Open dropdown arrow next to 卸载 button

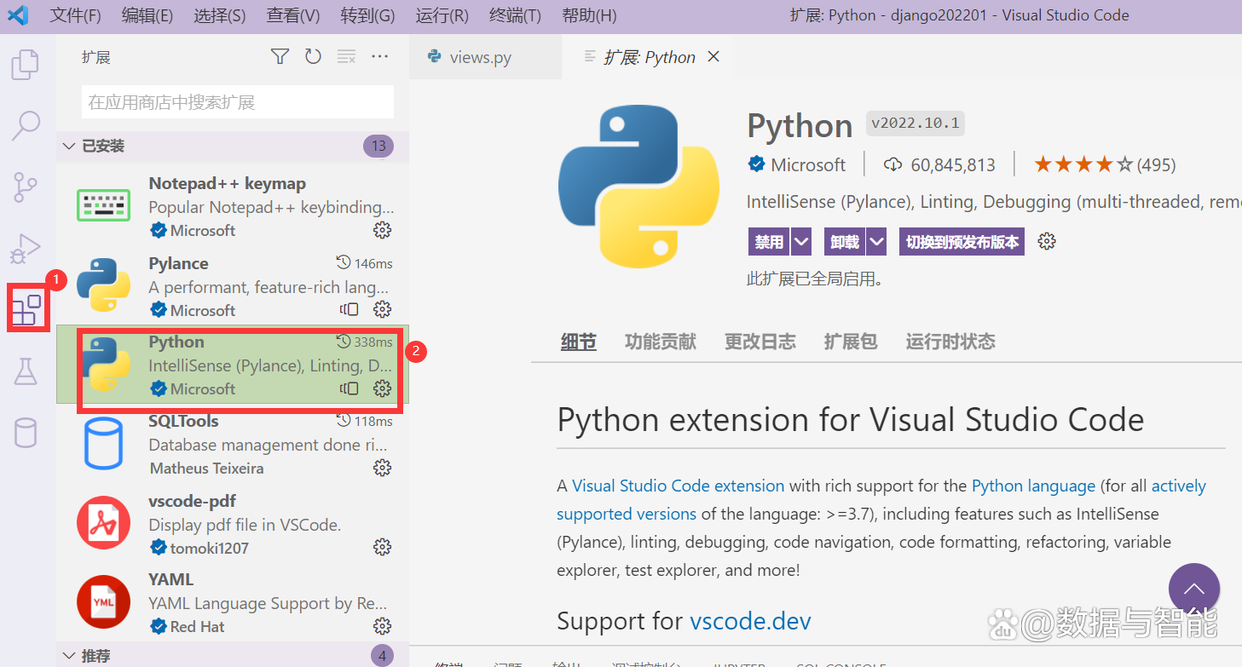click(x=876, y=241)
